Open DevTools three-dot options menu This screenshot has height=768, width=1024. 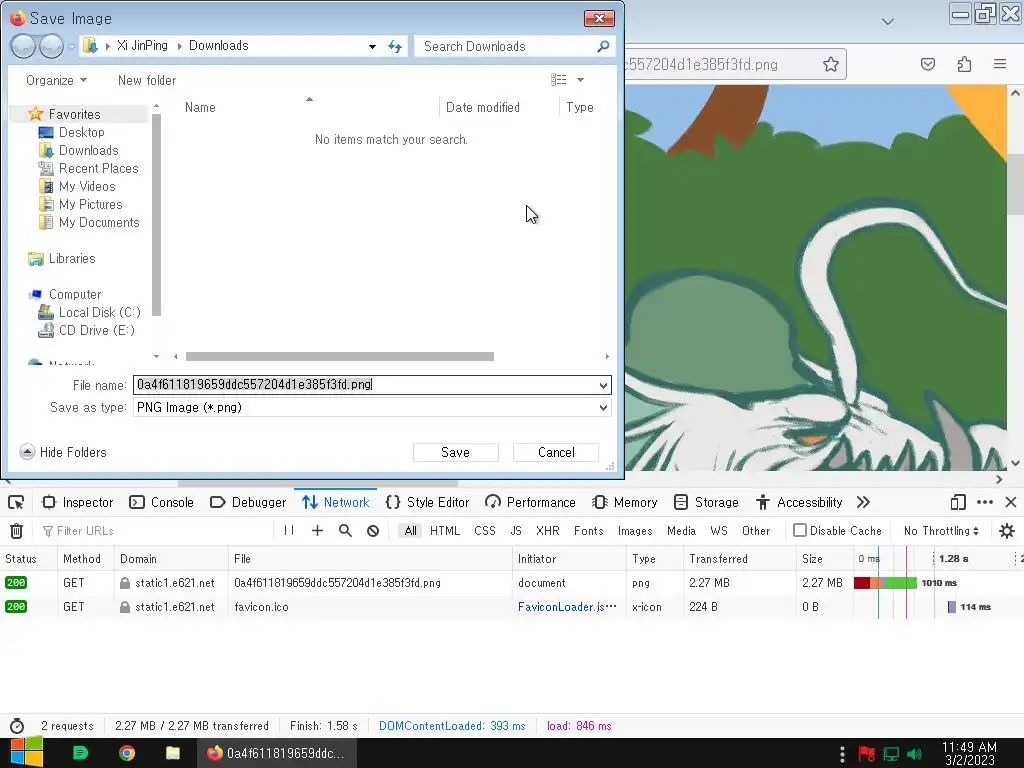[x=985, y=502]
